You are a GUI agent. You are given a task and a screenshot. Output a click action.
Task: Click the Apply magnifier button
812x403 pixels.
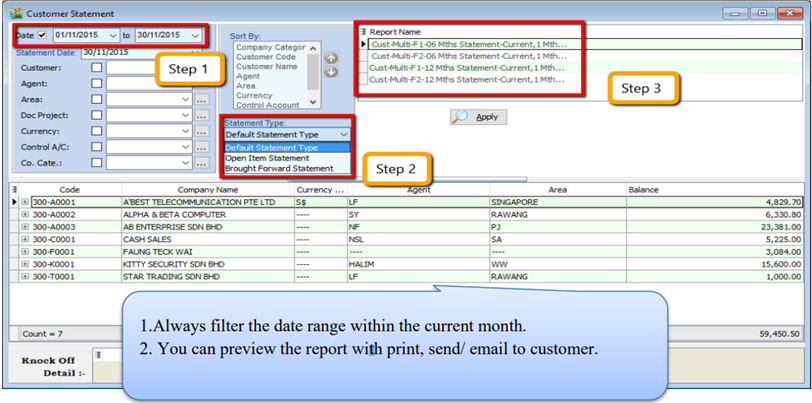click(479, 117)
